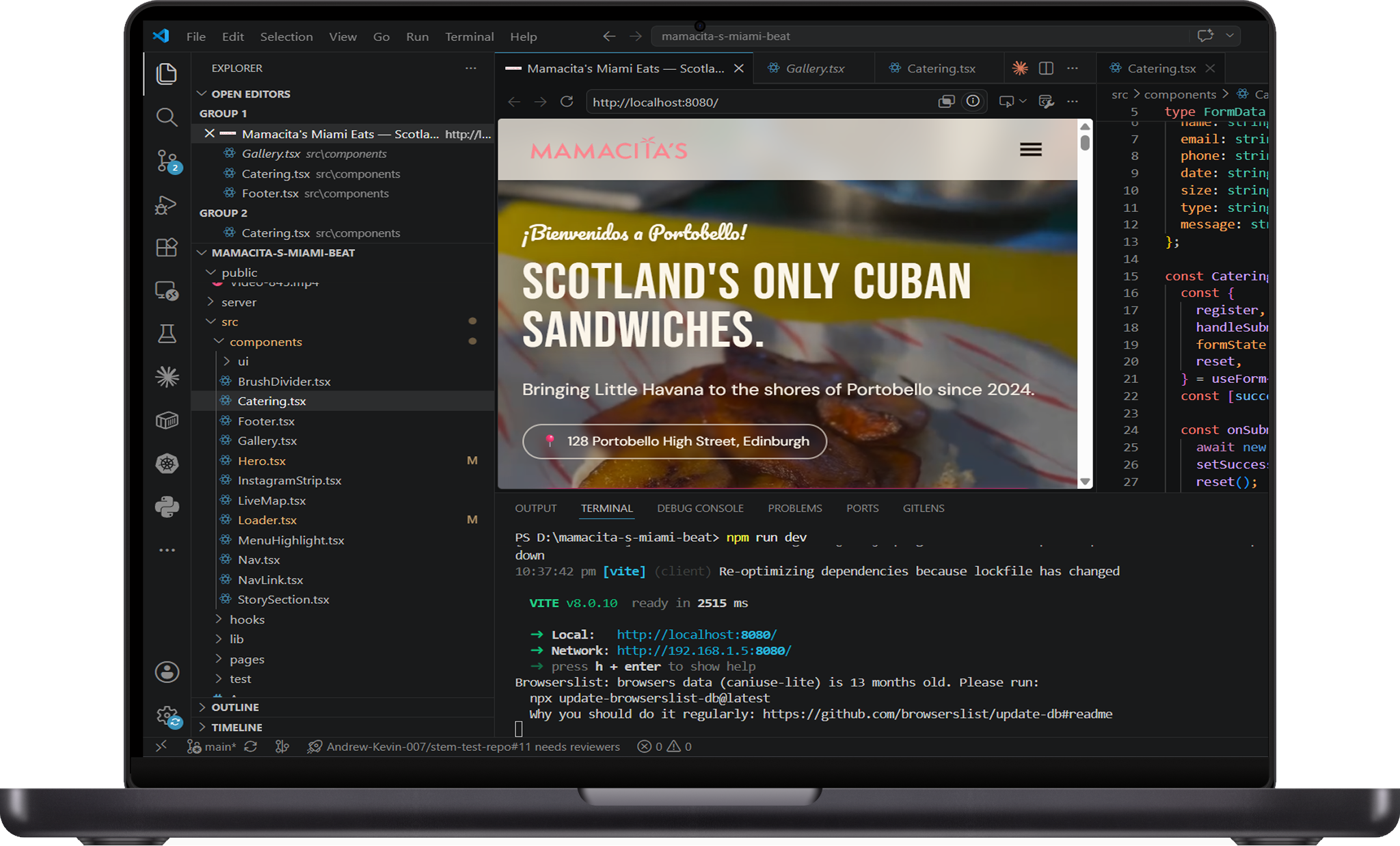The width and height of the screenshot is (1400, 846).
Task: Open StorySection.tsx in the file tree
Action: [x=283, y=600]
